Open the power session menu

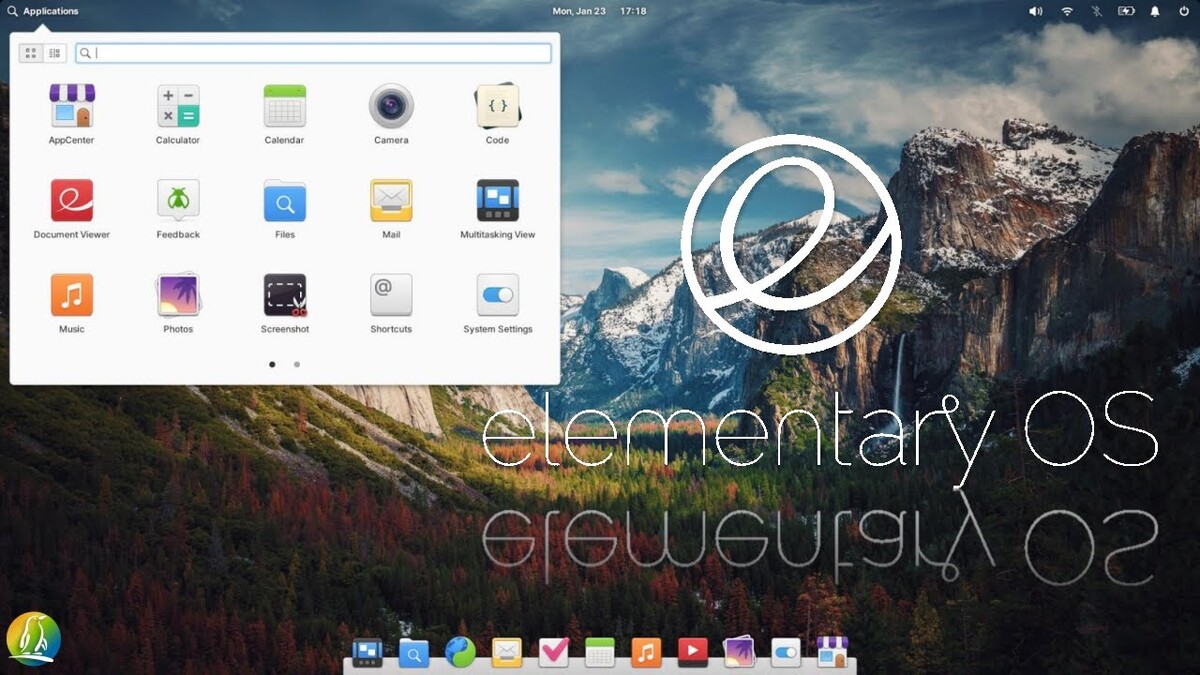pos(1184,11)
